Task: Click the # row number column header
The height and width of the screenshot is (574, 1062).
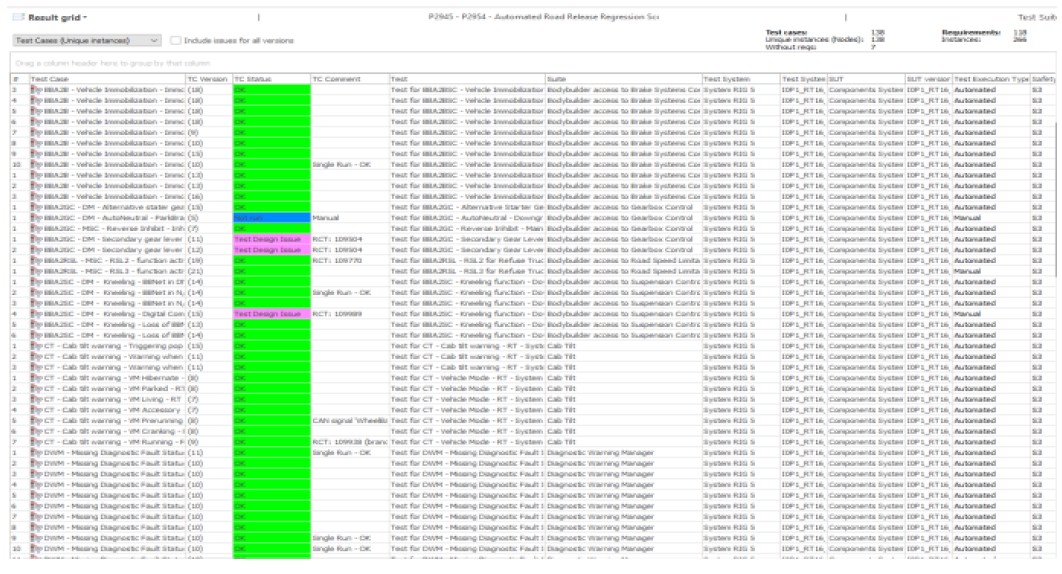Action: tap(20, 79)
